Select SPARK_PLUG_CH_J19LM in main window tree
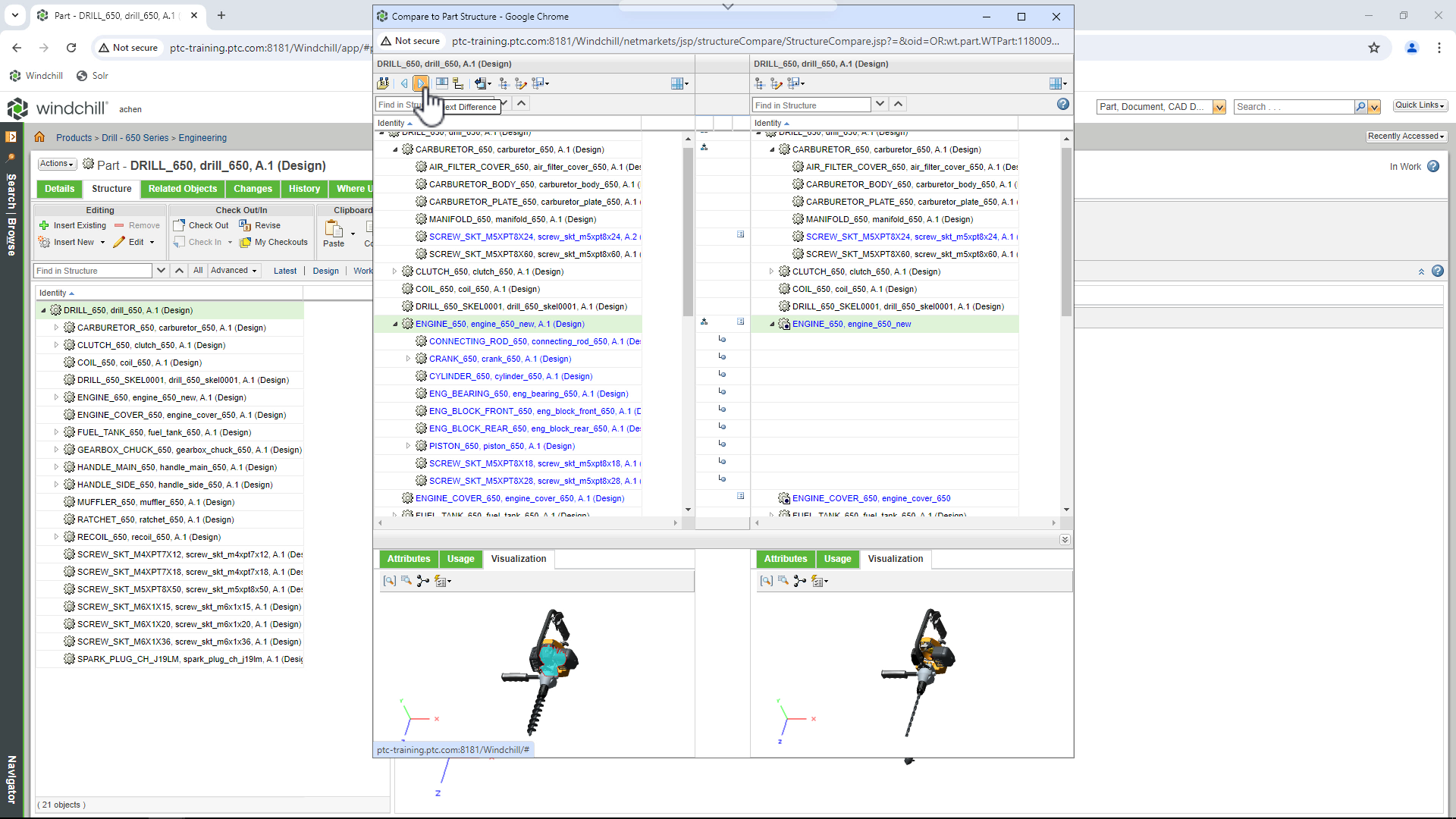 point(190,659)
